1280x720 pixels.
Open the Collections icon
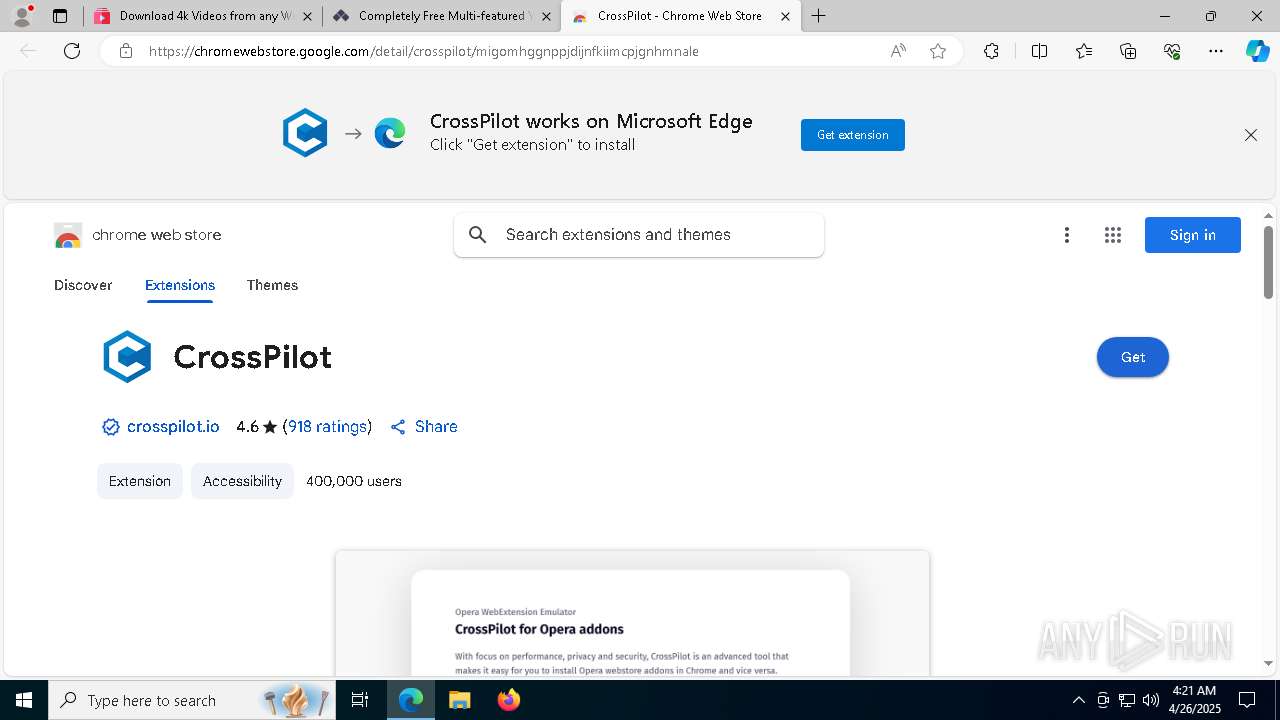1128,51
